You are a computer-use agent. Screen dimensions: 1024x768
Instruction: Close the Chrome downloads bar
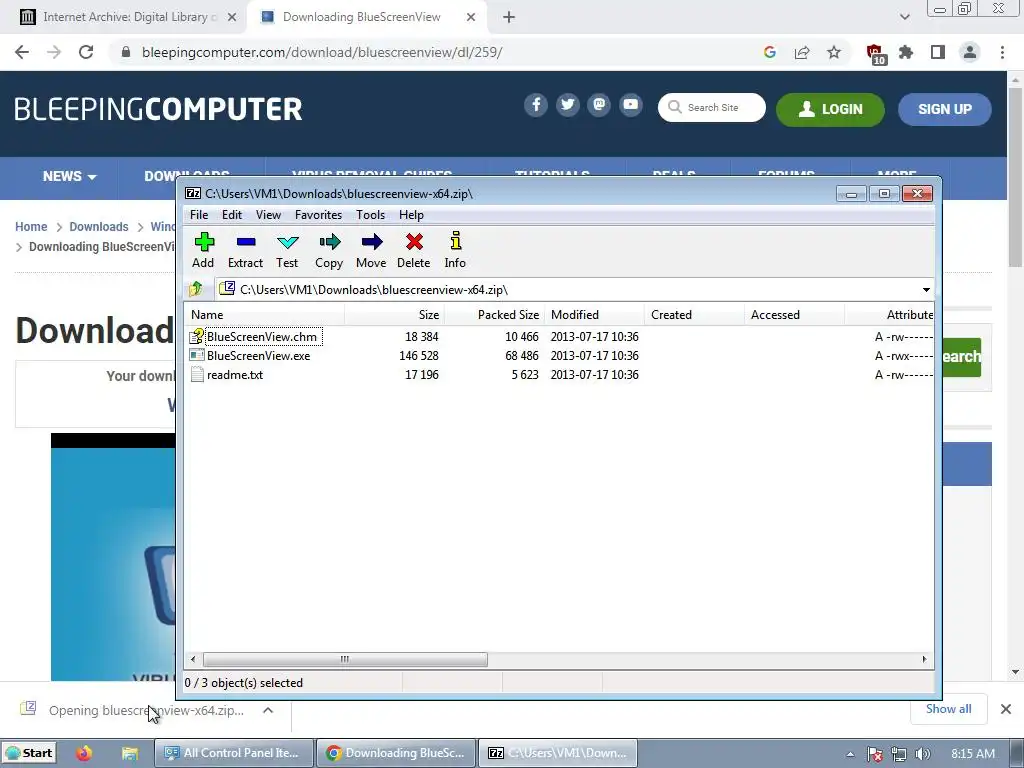pos(1006,709)
